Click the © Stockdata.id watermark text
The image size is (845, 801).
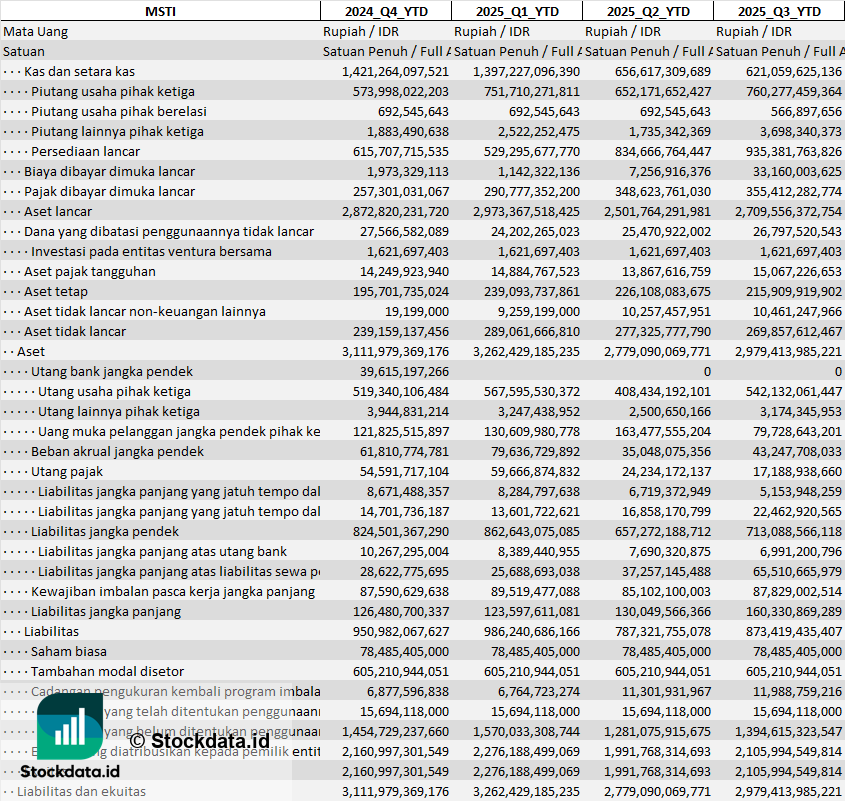tap(200, 741)
